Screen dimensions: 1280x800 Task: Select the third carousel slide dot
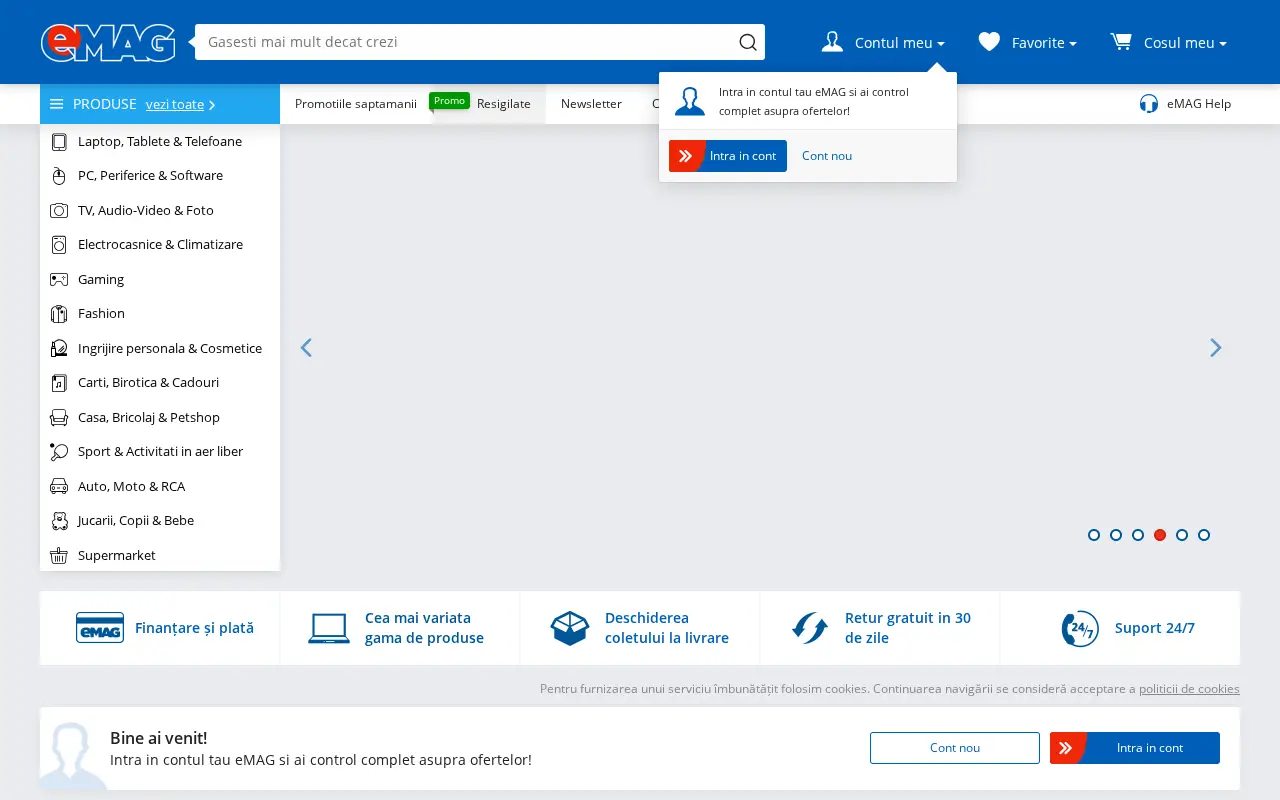[x=1138, y=535]
